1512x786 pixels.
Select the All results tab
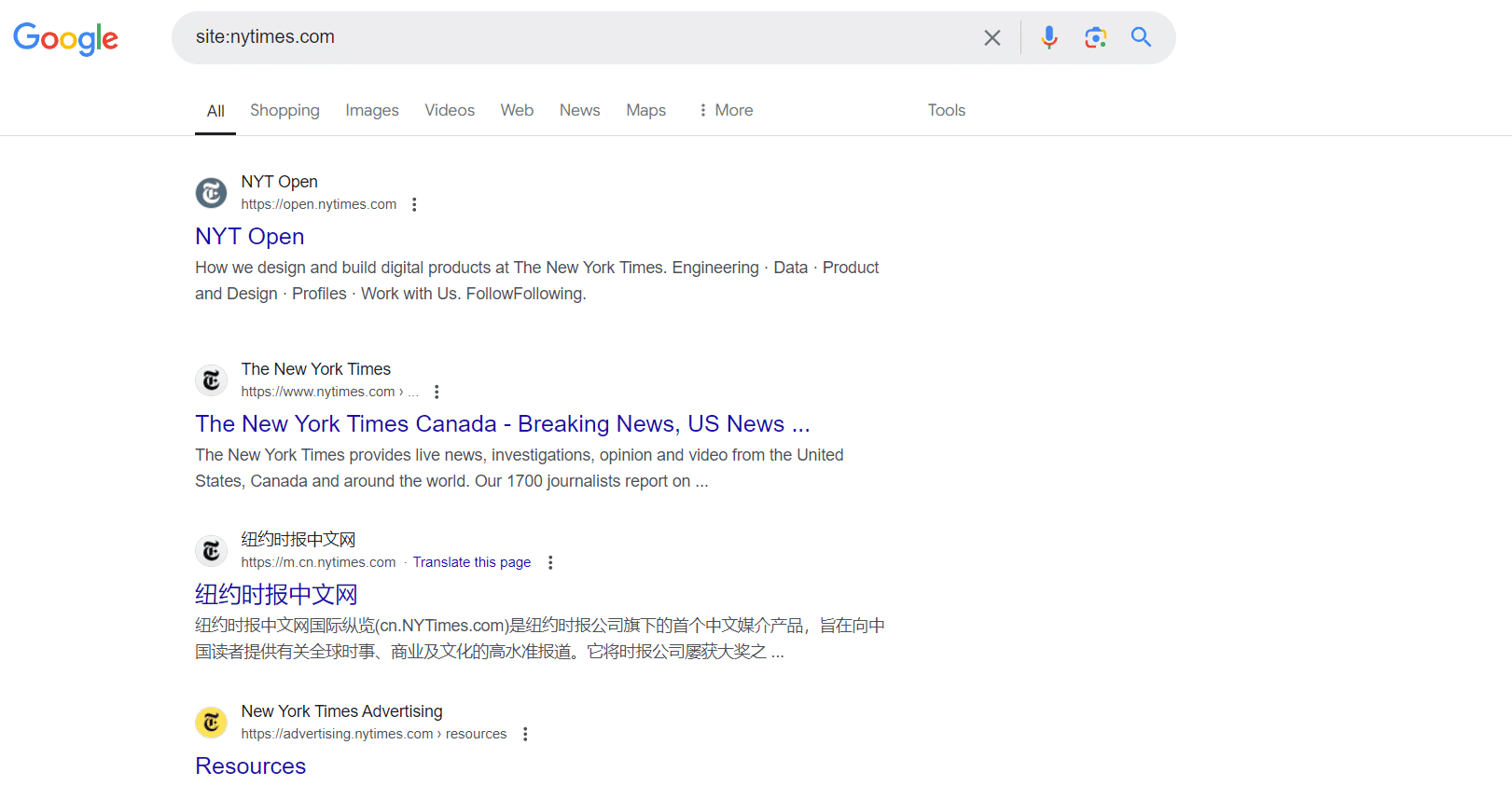click(215, 111)
